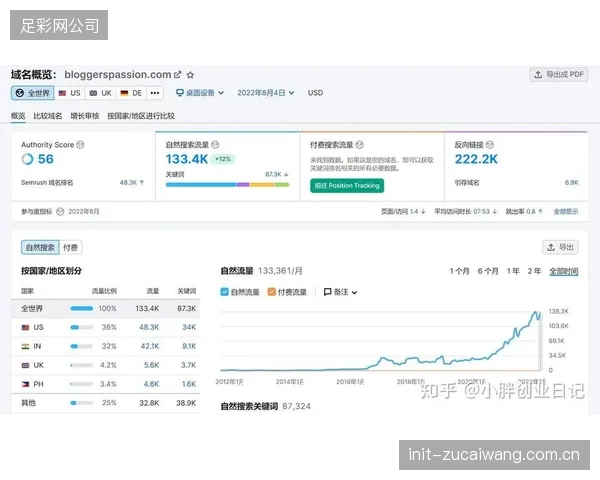Select the PH row in country table
Image resolution: width=600 pixels, height=480 pixels.
[106, 384]
